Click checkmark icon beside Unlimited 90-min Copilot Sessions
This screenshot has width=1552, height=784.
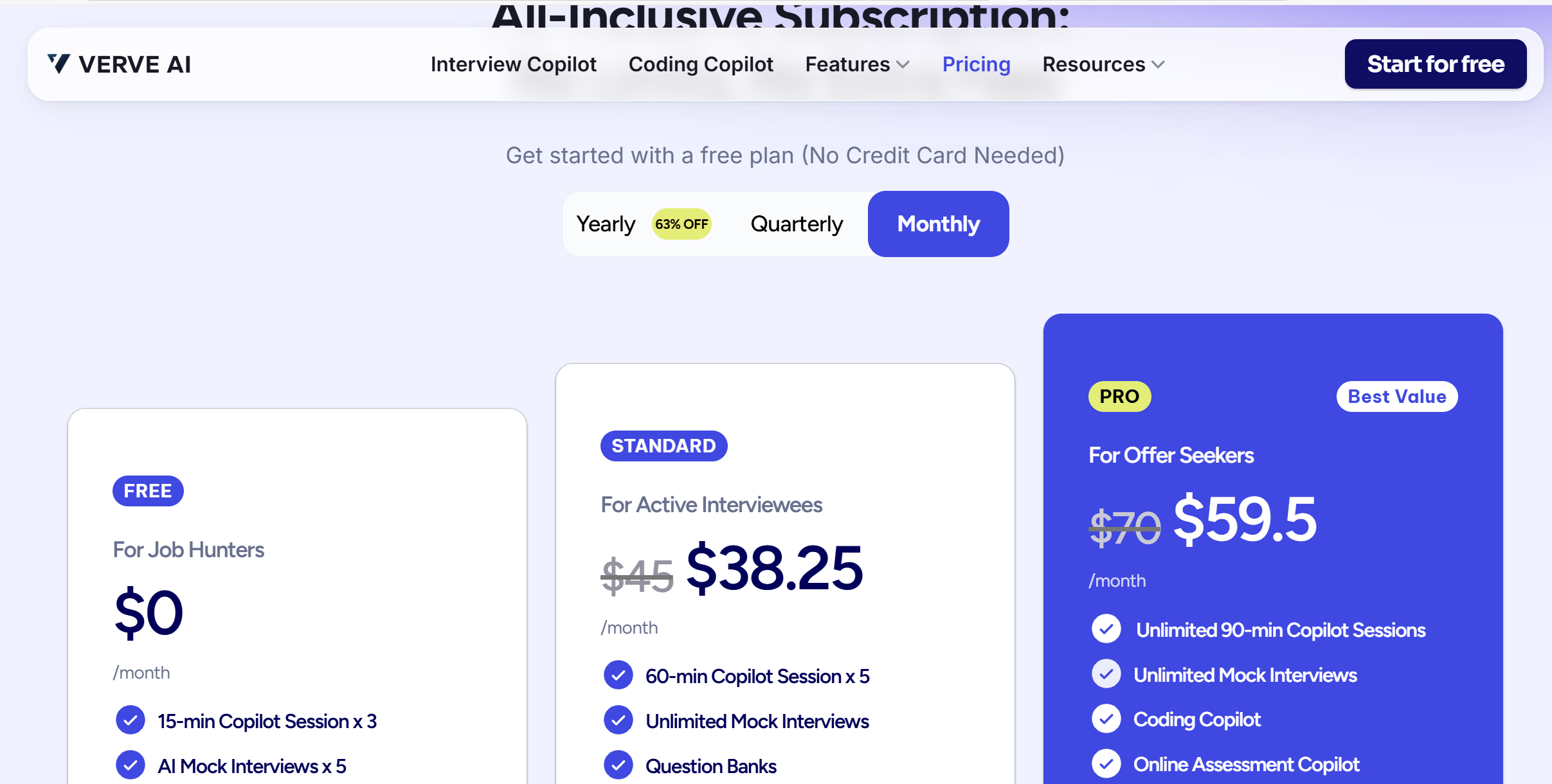click(1106, 629)
